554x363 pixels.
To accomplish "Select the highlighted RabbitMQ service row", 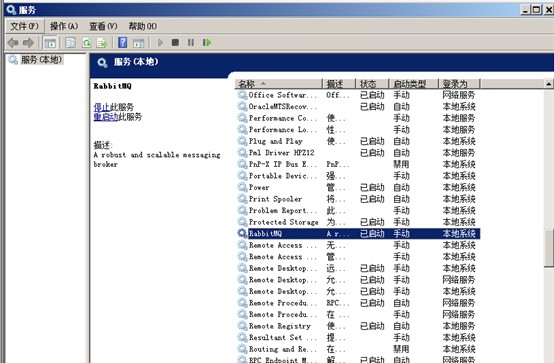I will click(x=358, y=234).
